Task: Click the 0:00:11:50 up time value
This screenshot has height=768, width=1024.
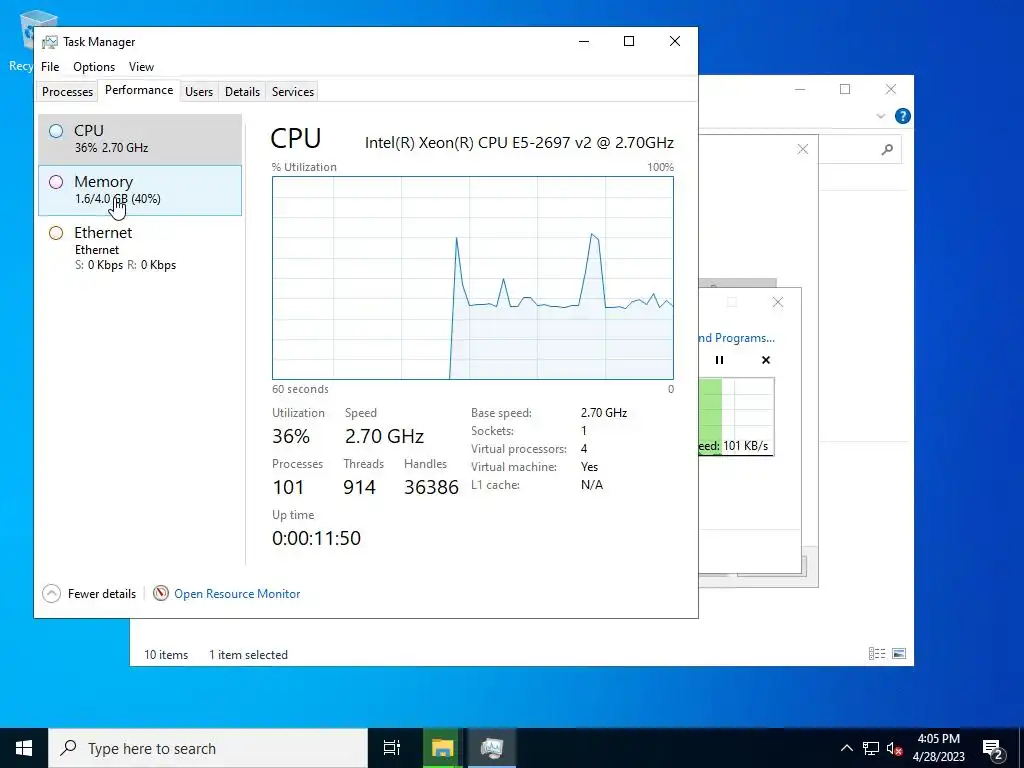Action: click(316, 538)
